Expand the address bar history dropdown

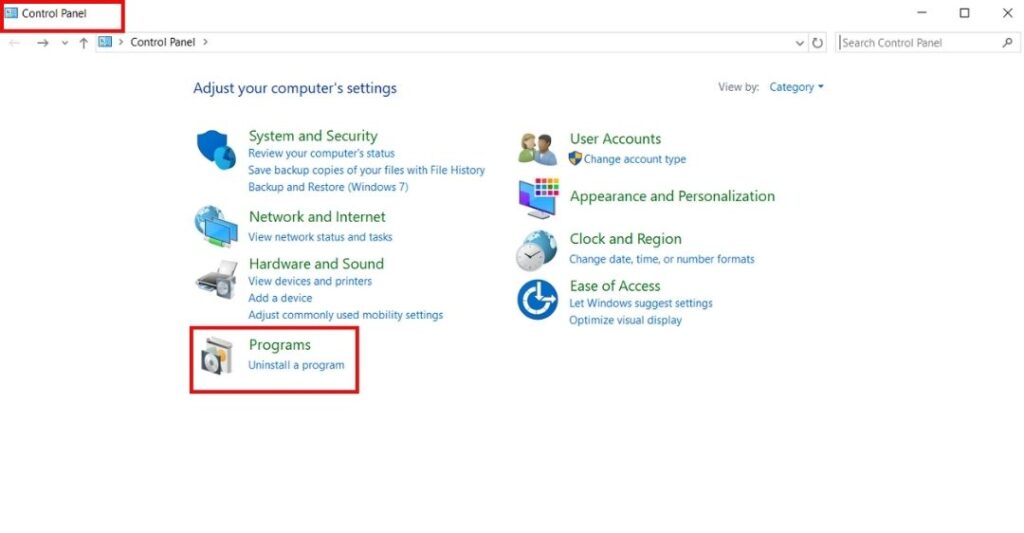pyautogui.click(x=799, y=43)
